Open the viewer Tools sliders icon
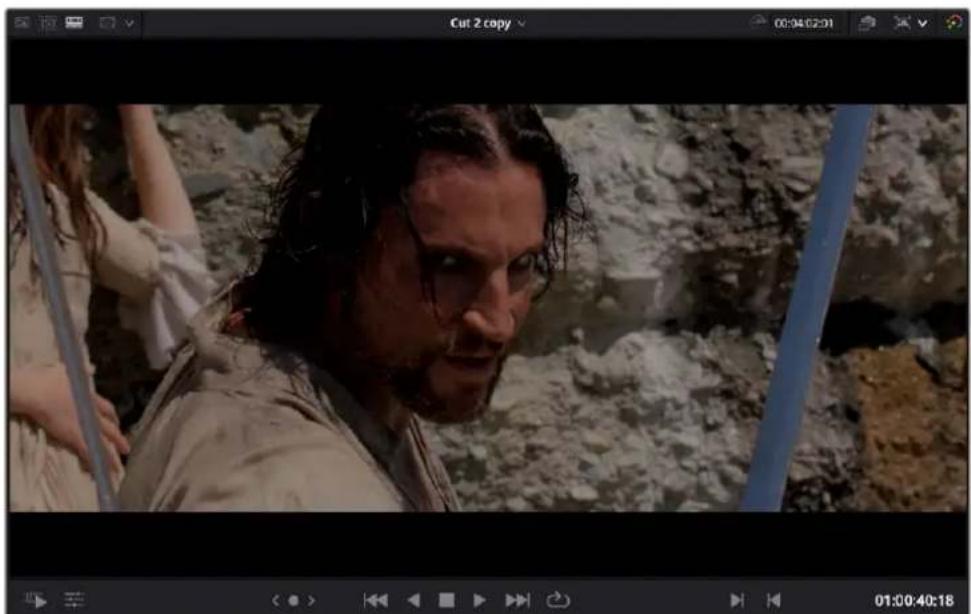The height and width of the screenshot is (614, 971). (x=74, y=599)
